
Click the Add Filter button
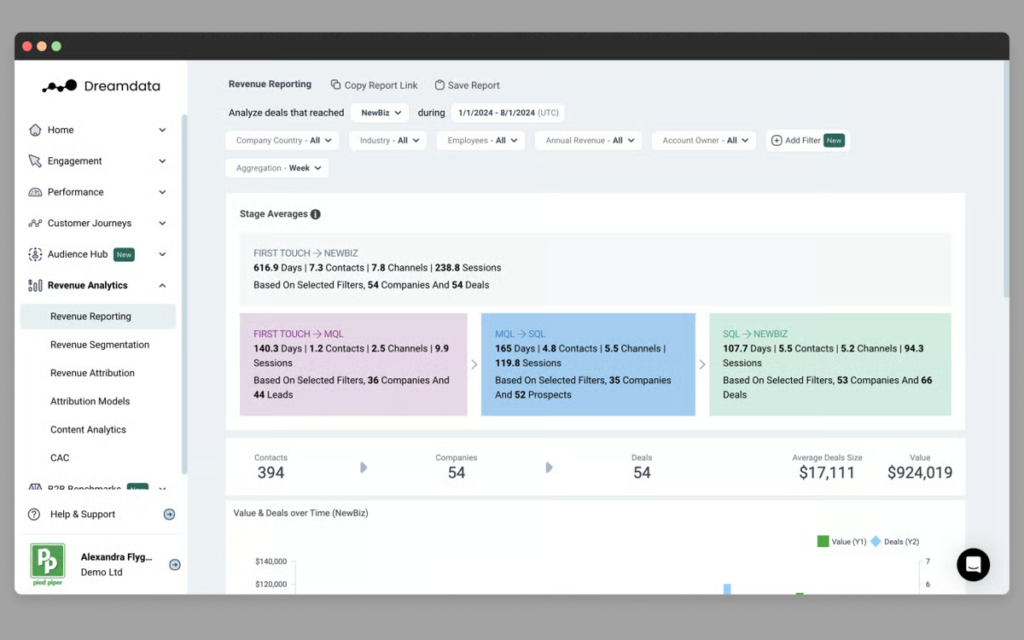pos(808,140)
